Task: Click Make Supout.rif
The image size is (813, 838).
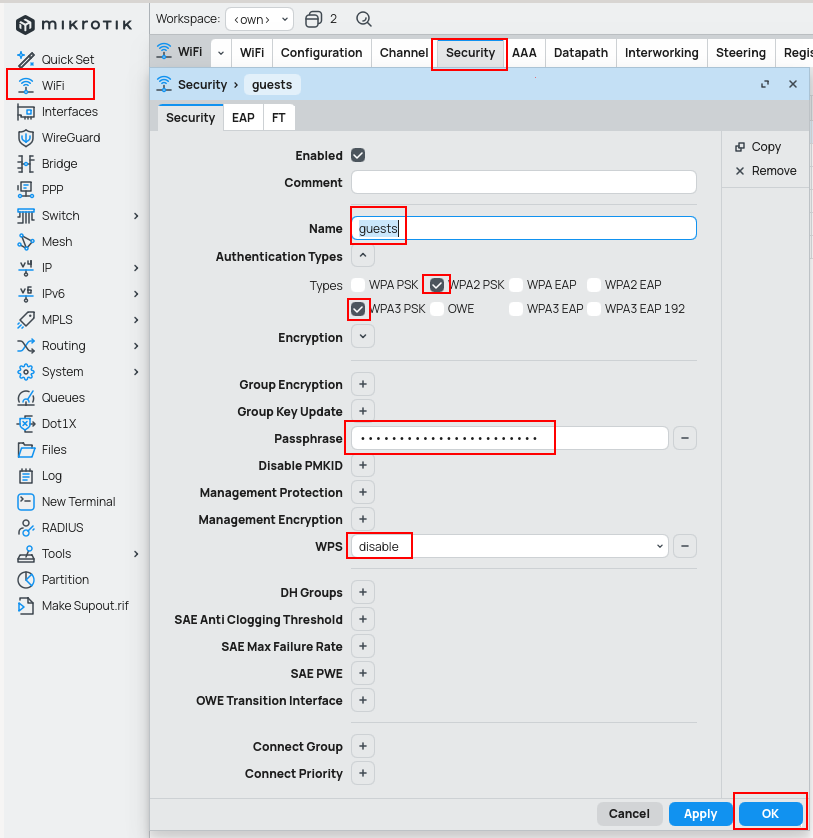Action: pos(73,606)
